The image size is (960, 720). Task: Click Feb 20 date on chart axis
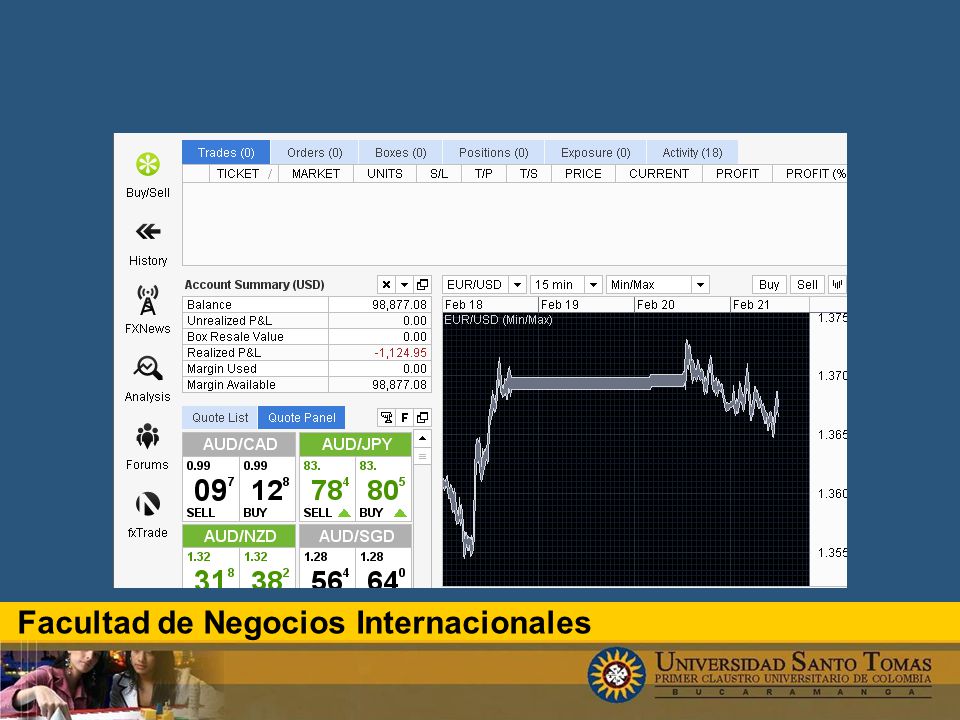(x=656, y=305)
